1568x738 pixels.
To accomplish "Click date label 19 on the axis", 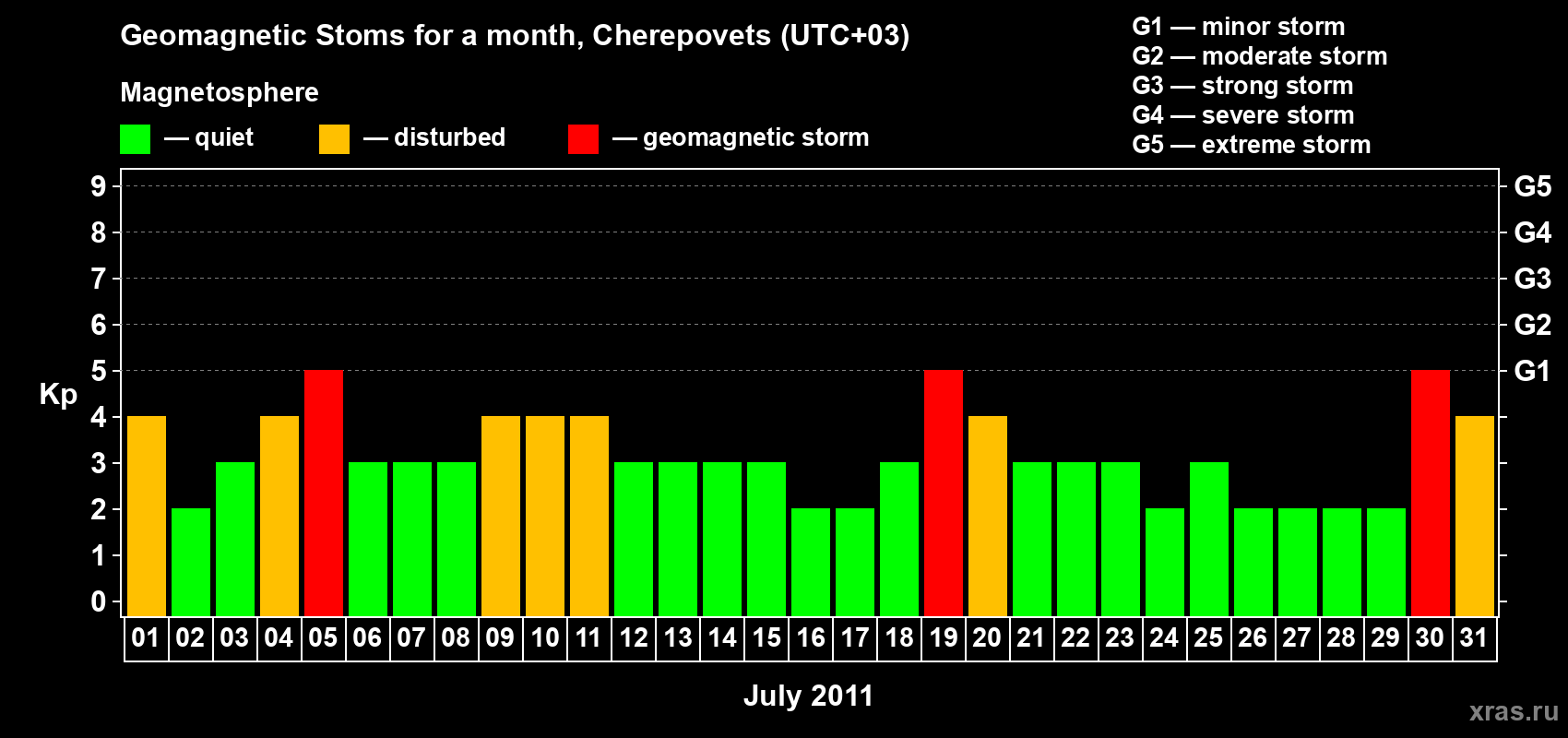I will [x=943, y=637].
